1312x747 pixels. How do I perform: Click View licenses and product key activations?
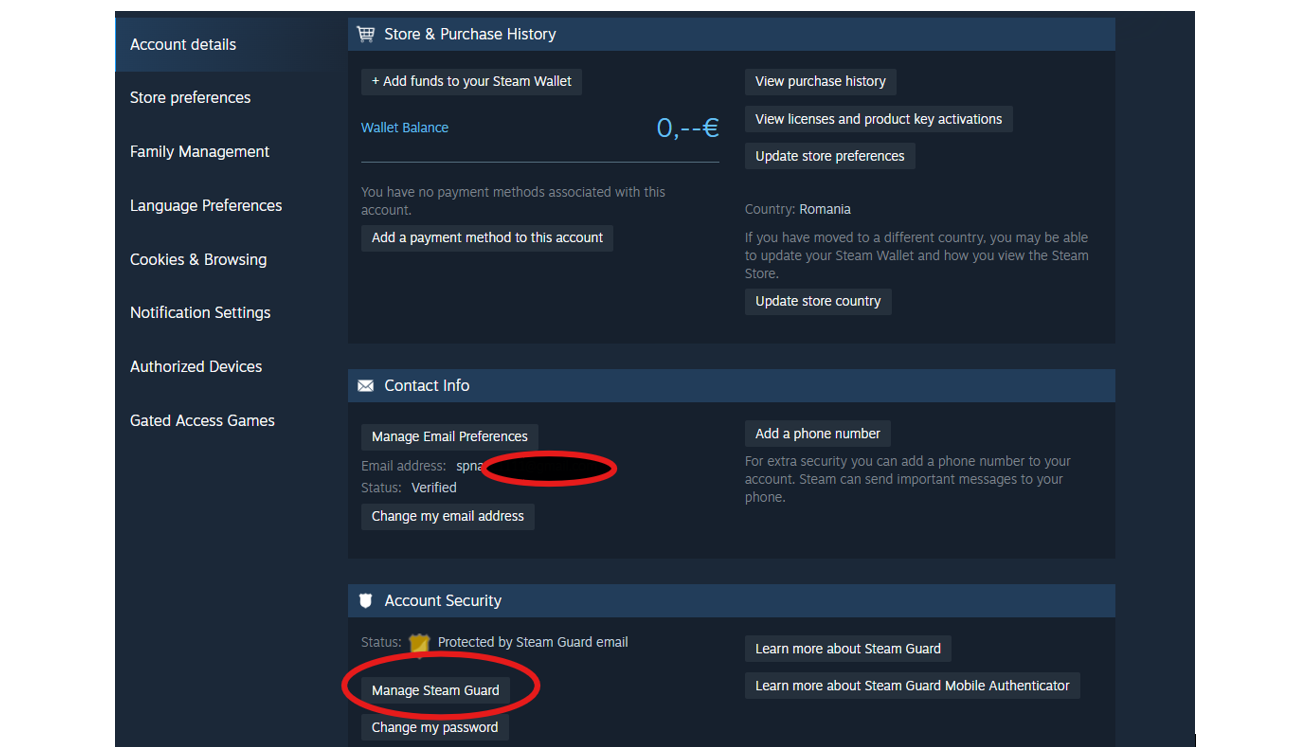(x=878, y=119)
